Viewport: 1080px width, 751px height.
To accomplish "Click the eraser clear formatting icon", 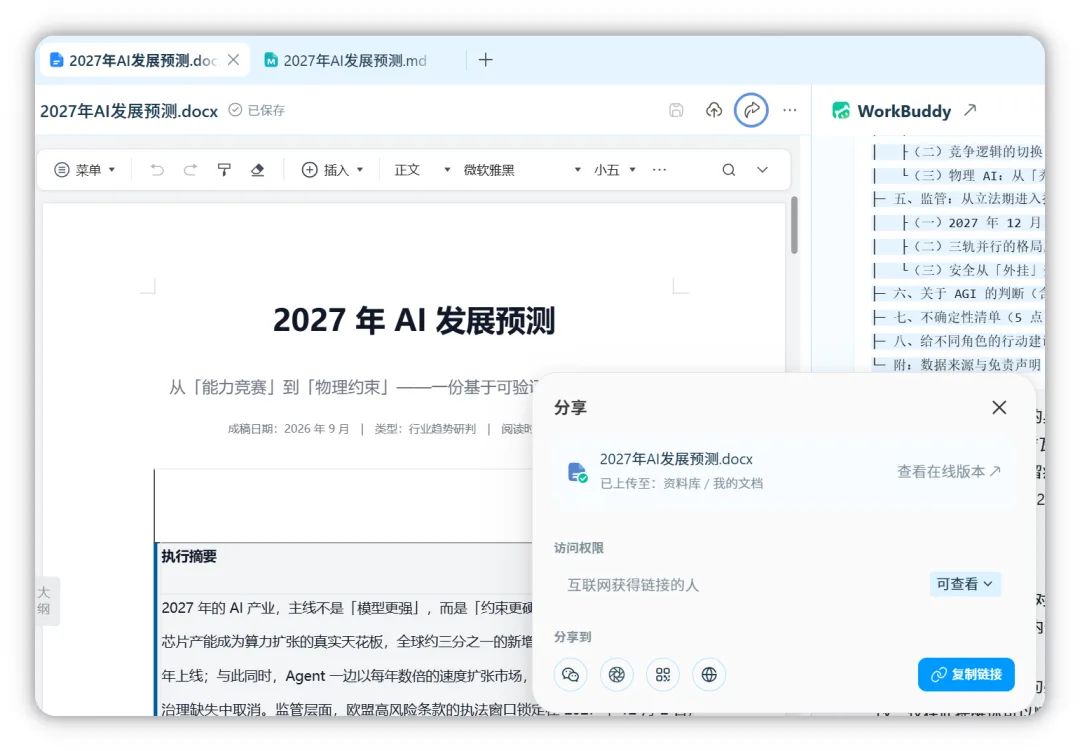I will pyautogui.click(x=258, y=169).
